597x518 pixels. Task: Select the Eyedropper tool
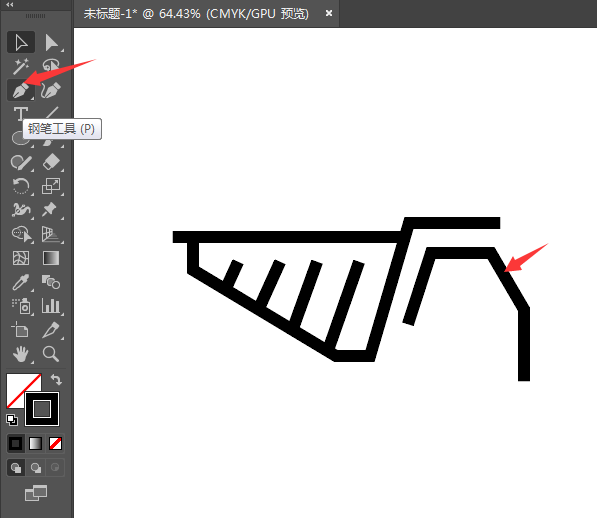tap(21, 282)
